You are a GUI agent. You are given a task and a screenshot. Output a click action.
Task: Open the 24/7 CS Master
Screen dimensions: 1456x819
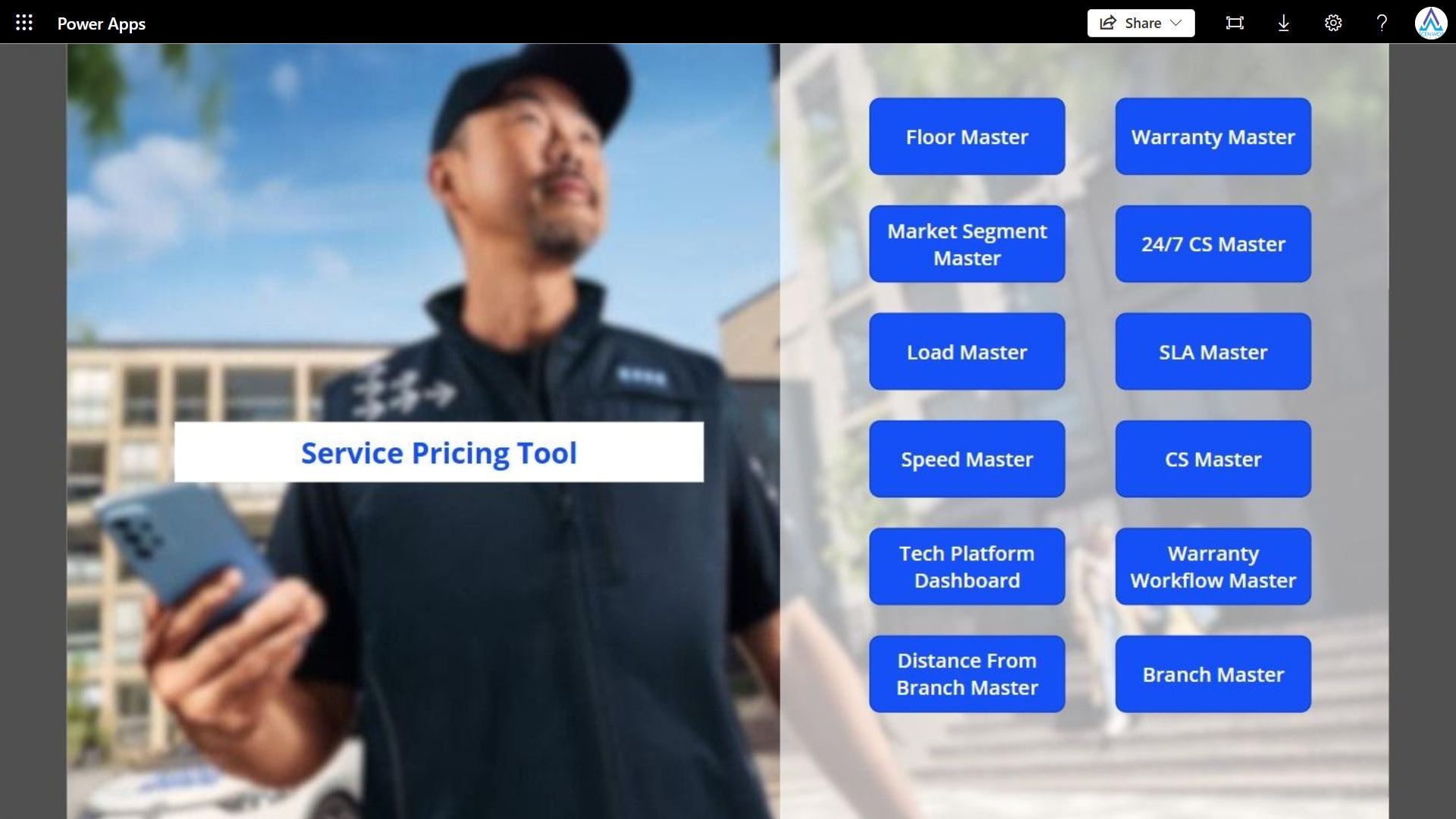point(1213,244)
